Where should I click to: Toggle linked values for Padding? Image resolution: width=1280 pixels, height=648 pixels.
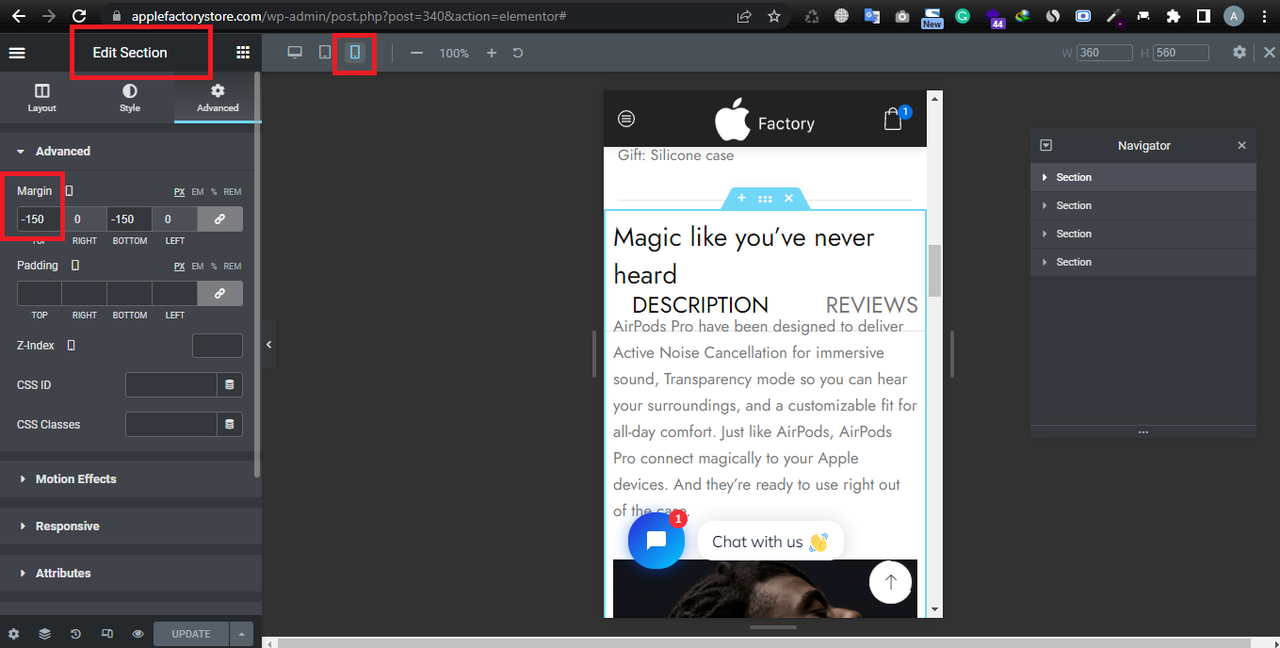(220, 293)
